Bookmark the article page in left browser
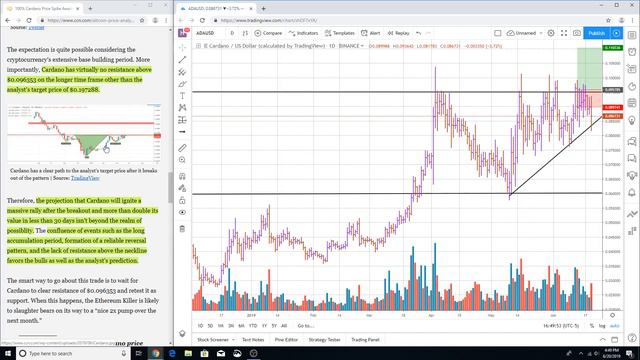 click(x=142, y=20)
